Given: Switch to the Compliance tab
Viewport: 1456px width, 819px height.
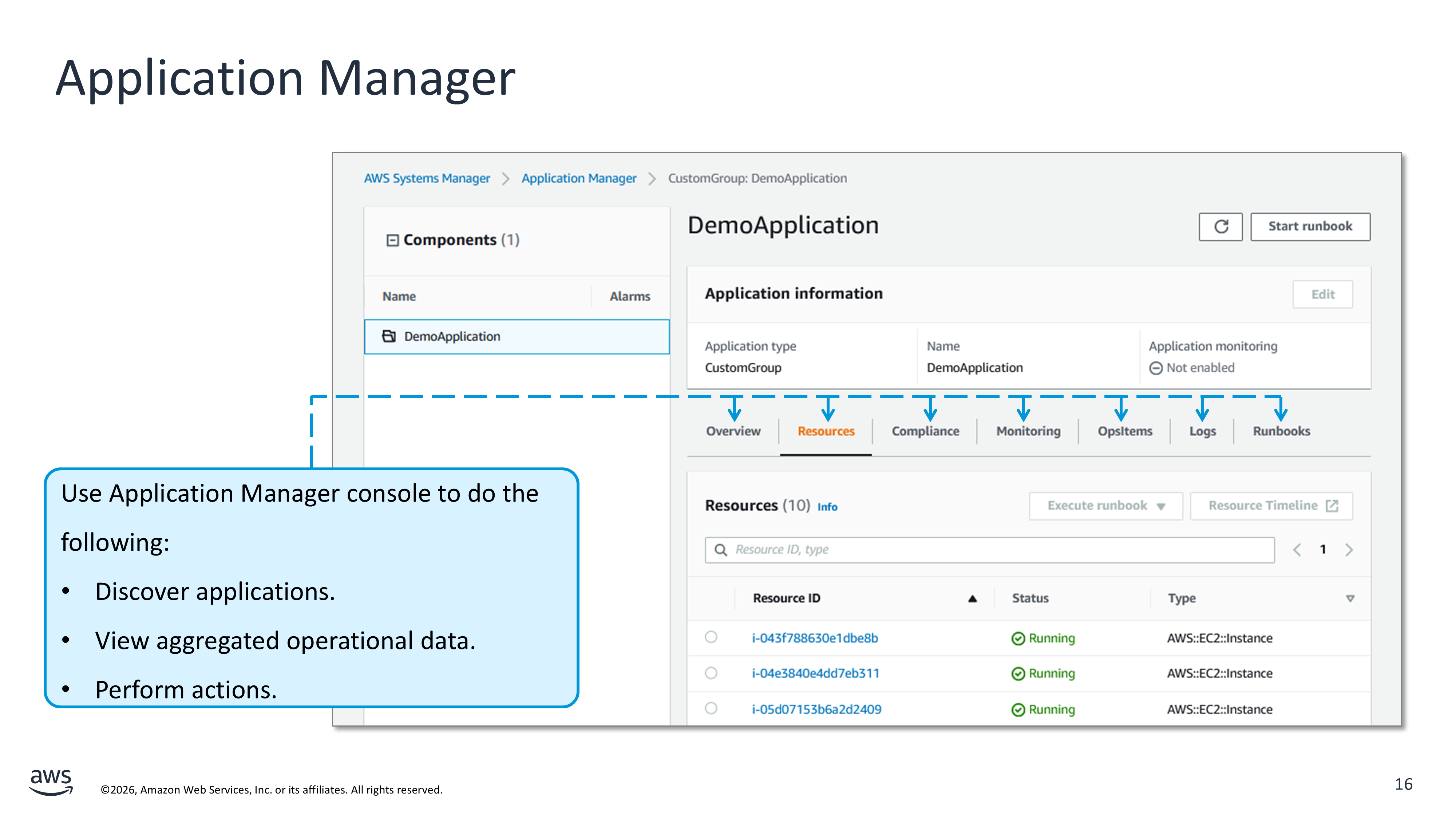Looking at the screenshot, I should click(x=925, y=431).
